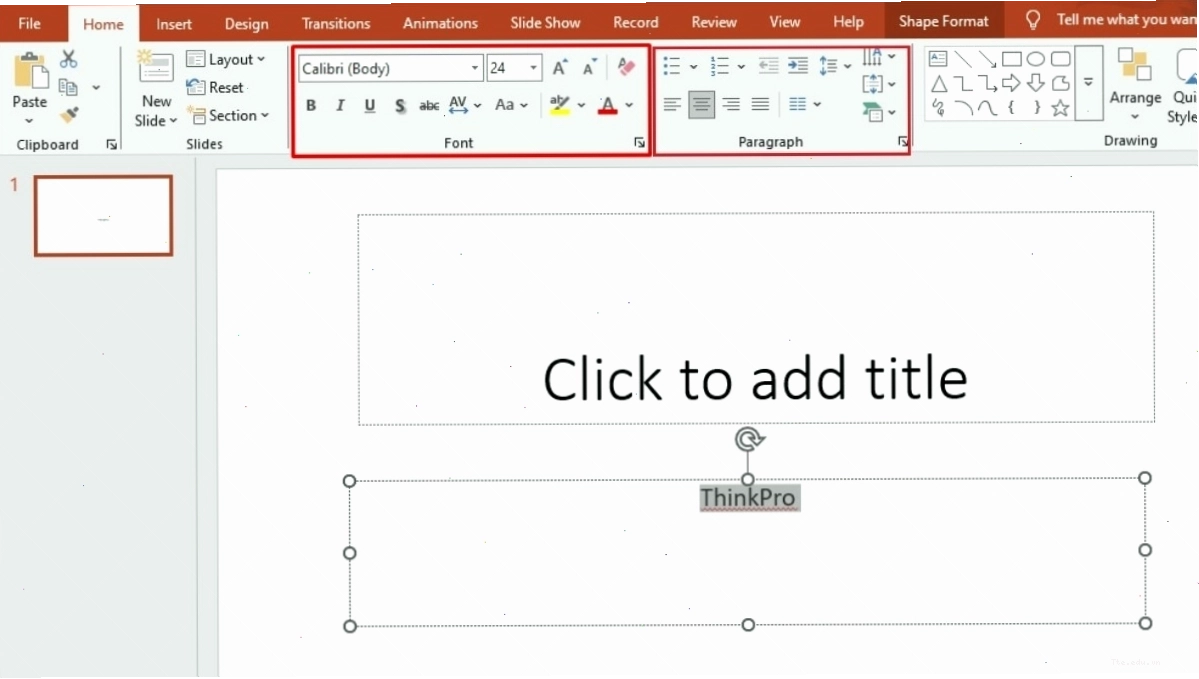Open numbering list dropdown arrow

pyautogui.click(x=741, y=67)
